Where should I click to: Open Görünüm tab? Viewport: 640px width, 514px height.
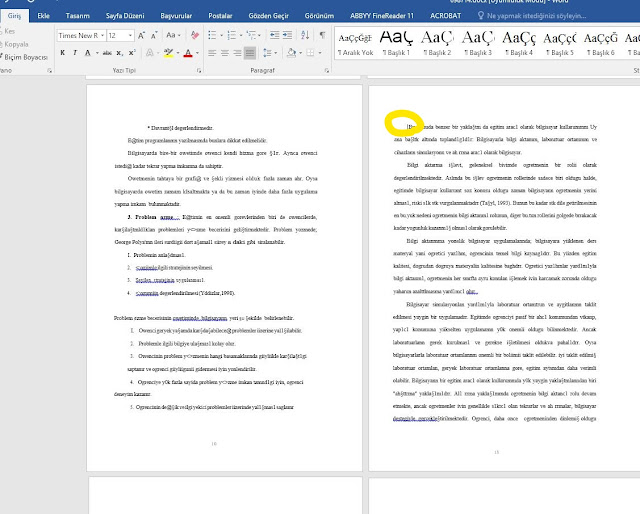tap(319, 16)
